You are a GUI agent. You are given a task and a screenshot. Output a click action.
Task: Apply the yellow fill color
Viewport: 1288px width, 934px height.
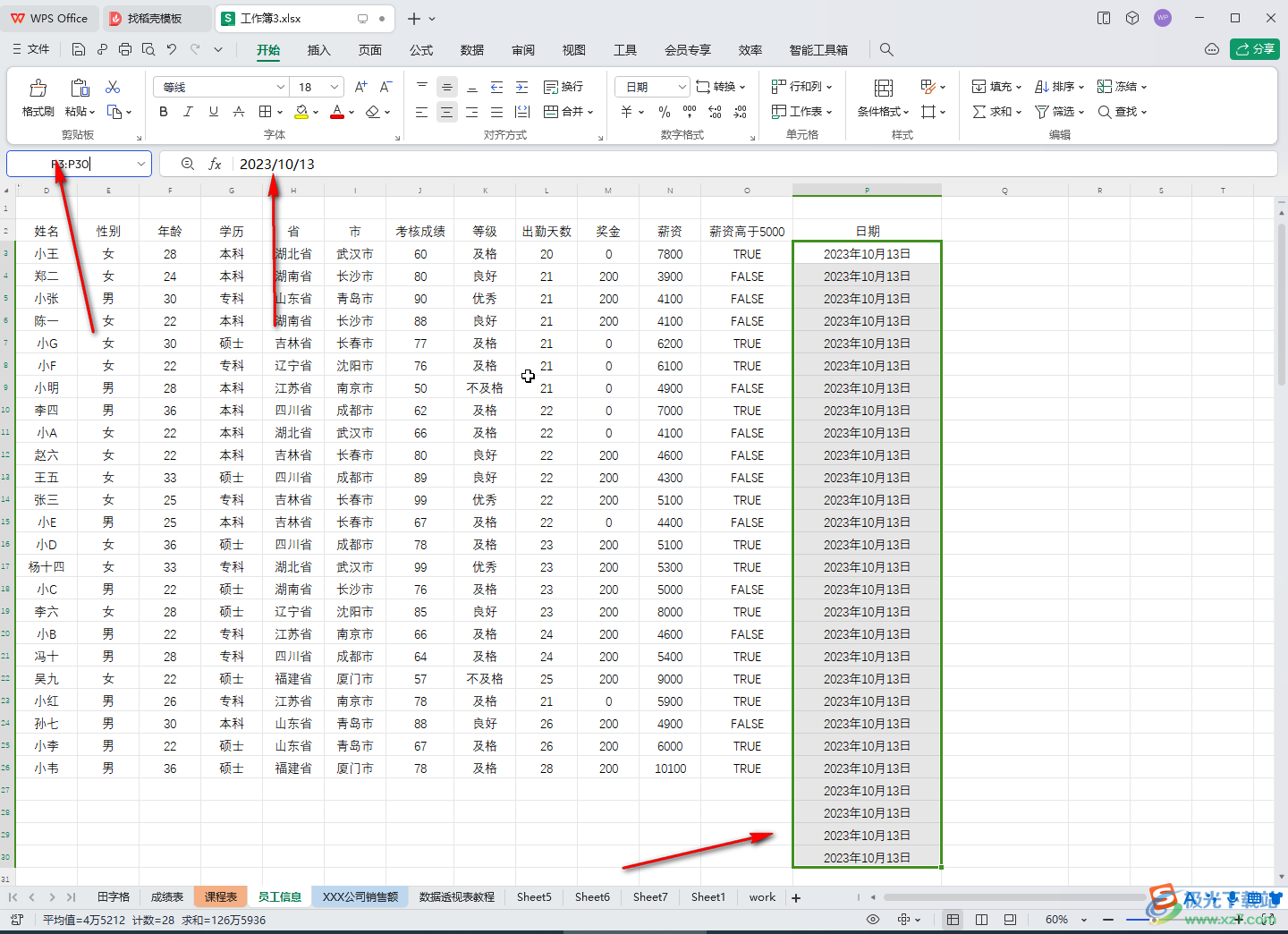(301, 112)
